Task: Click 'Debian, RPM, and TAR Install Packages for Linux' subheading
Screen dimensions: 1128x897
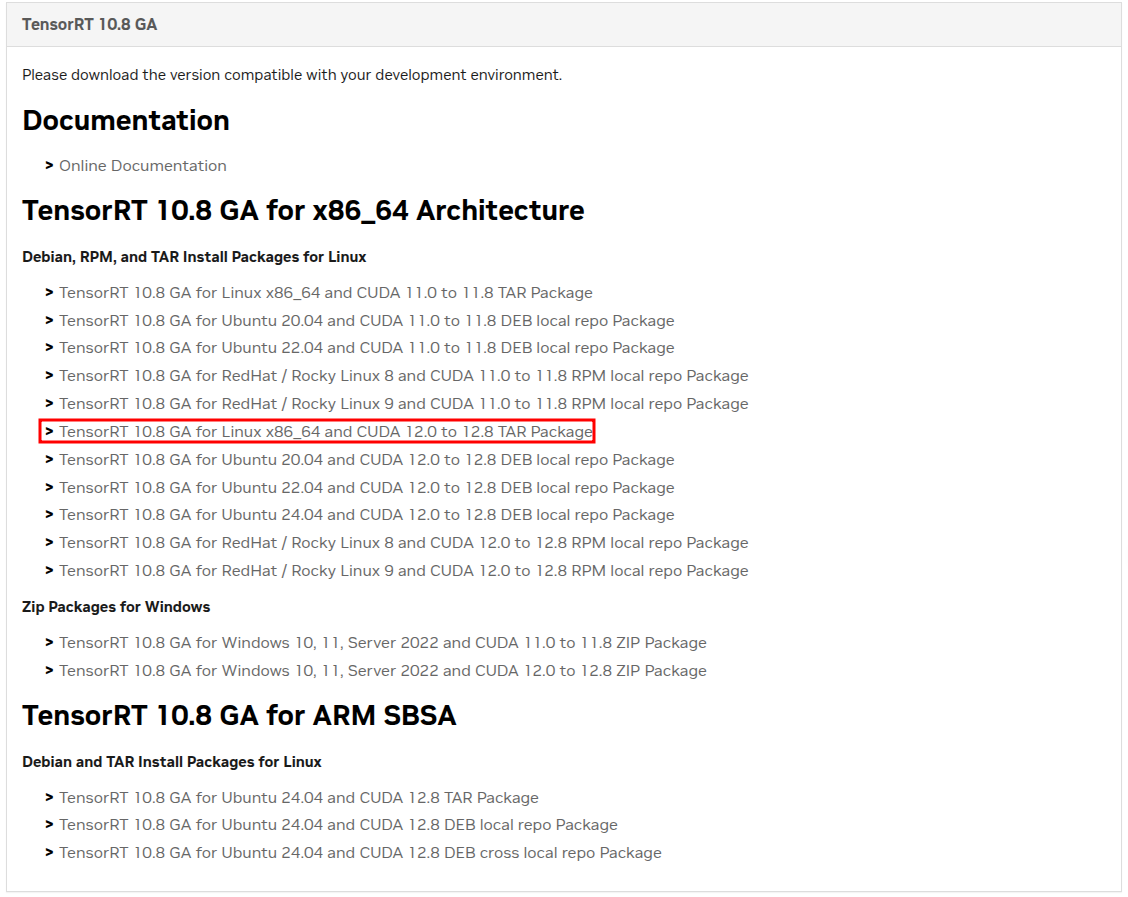Action: 194,258
